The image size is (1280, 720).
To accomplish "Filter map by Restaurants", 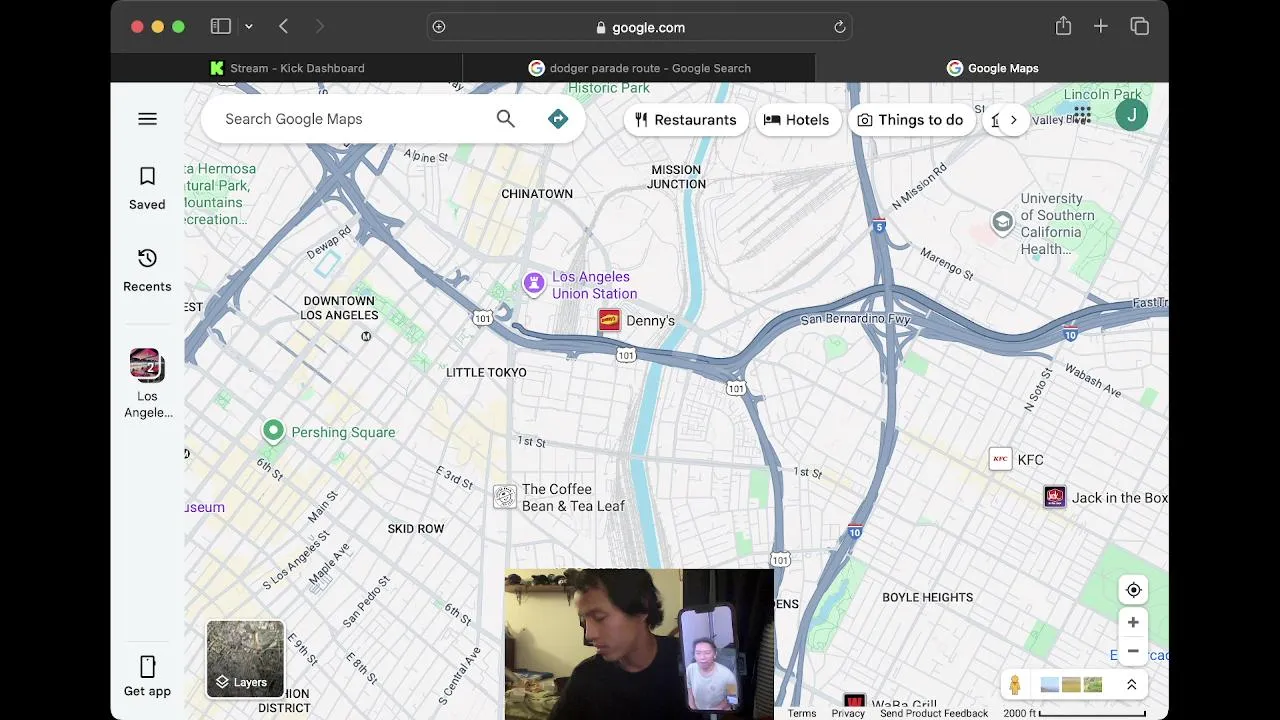I will [x=686, y=120].
